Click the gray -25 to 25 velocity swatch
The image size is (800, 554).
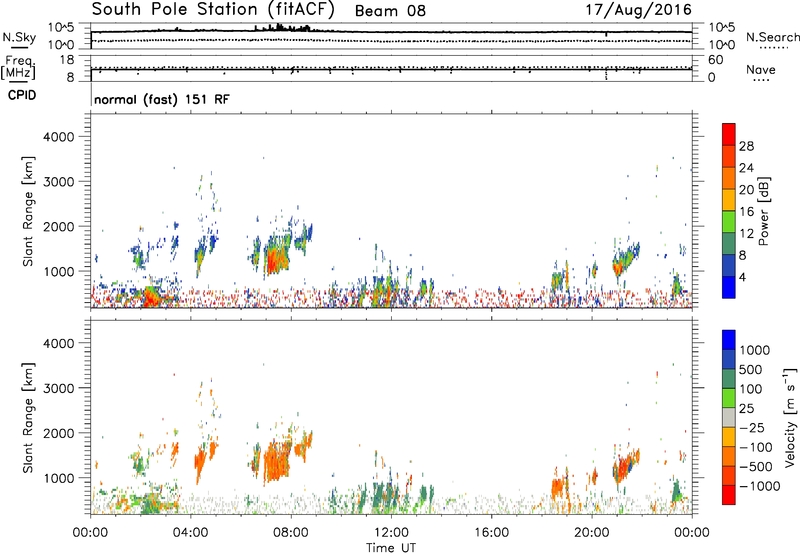729,417
